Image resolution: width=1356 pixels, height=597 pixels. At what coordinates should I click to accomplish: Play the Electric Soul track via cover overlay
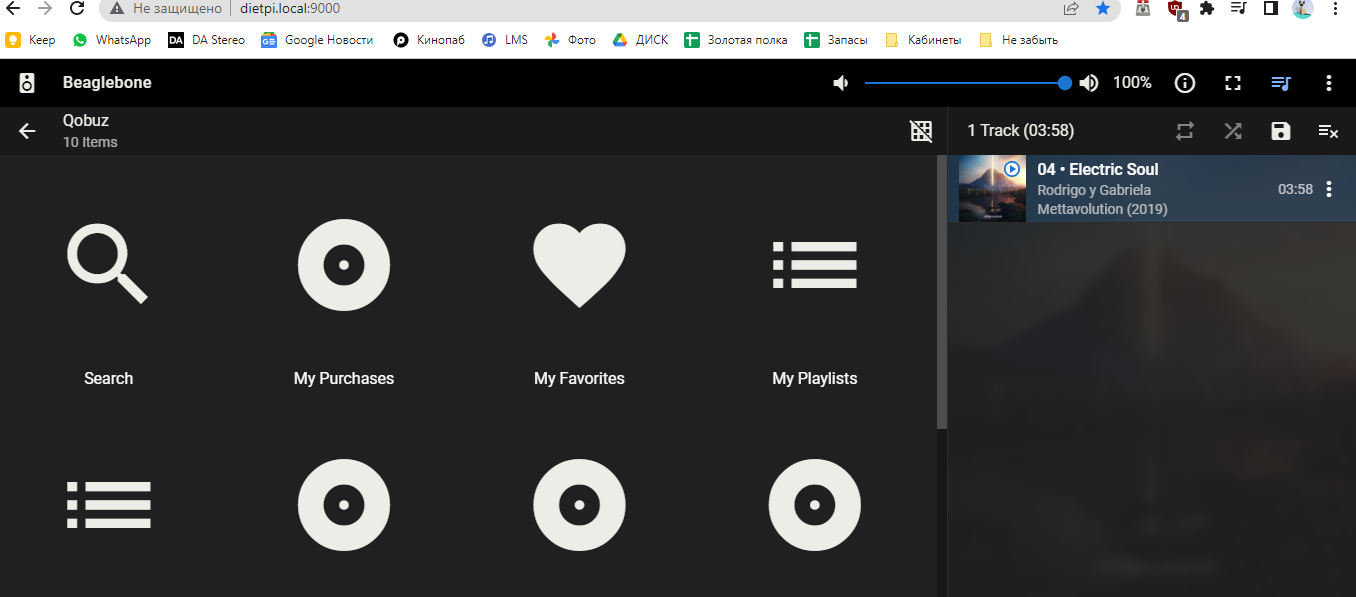[1012, 169]
